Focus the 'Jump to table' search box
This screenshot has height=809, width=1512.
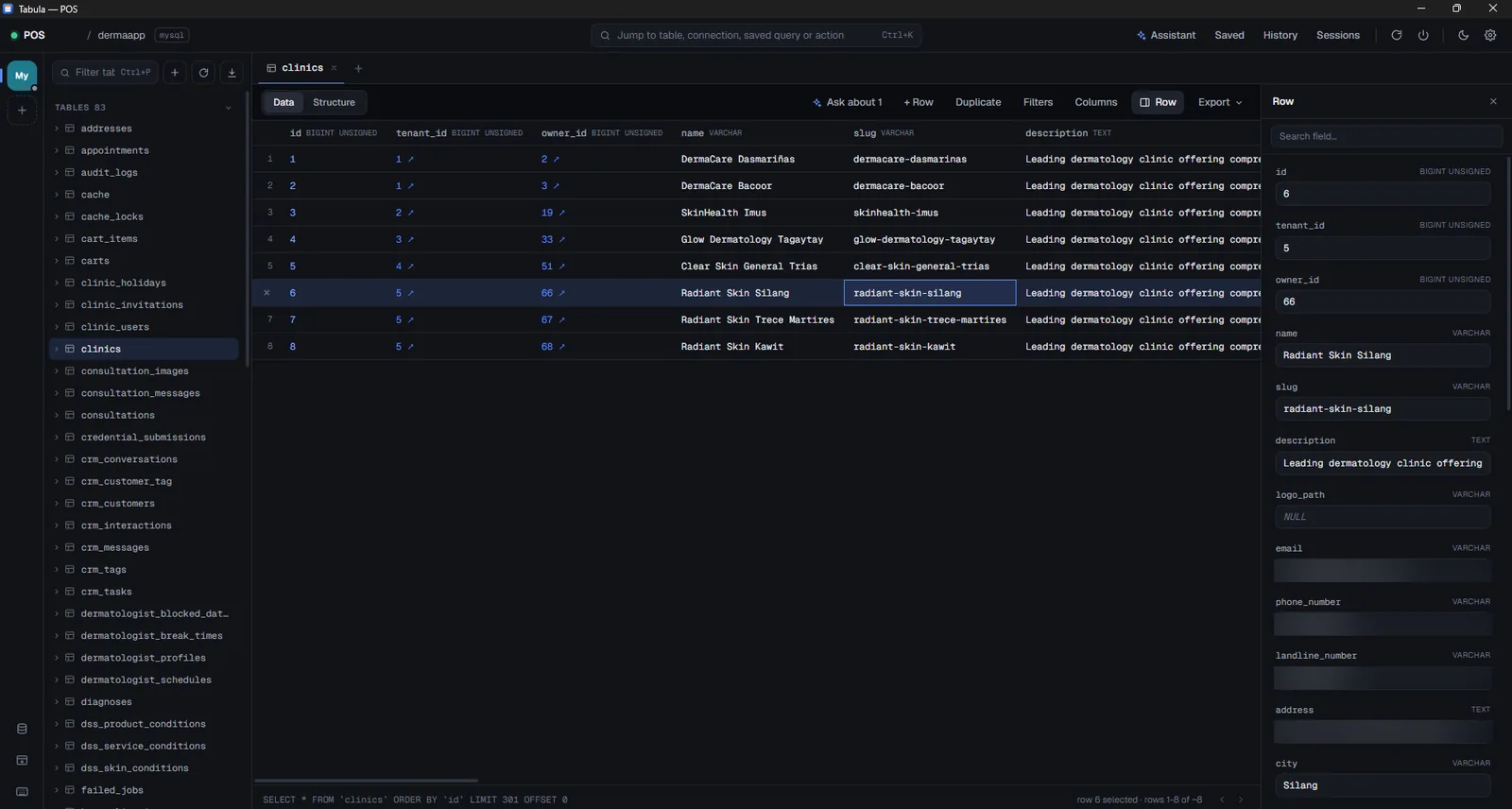[x=756, y=35]
